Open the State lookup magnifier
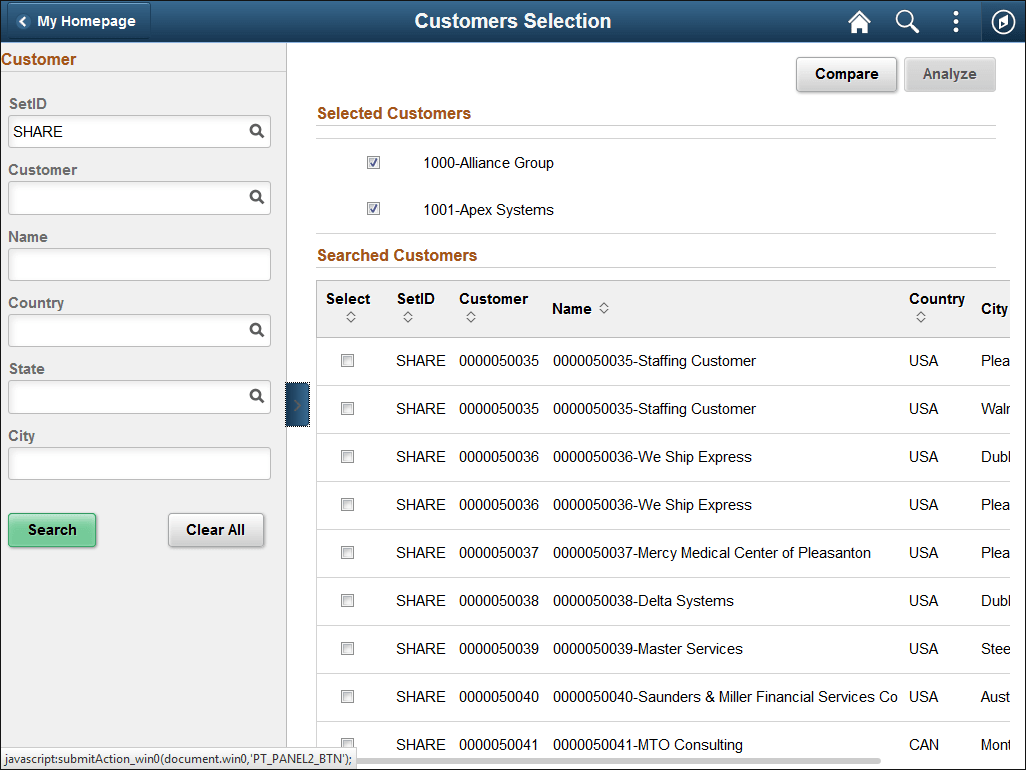 257,396
